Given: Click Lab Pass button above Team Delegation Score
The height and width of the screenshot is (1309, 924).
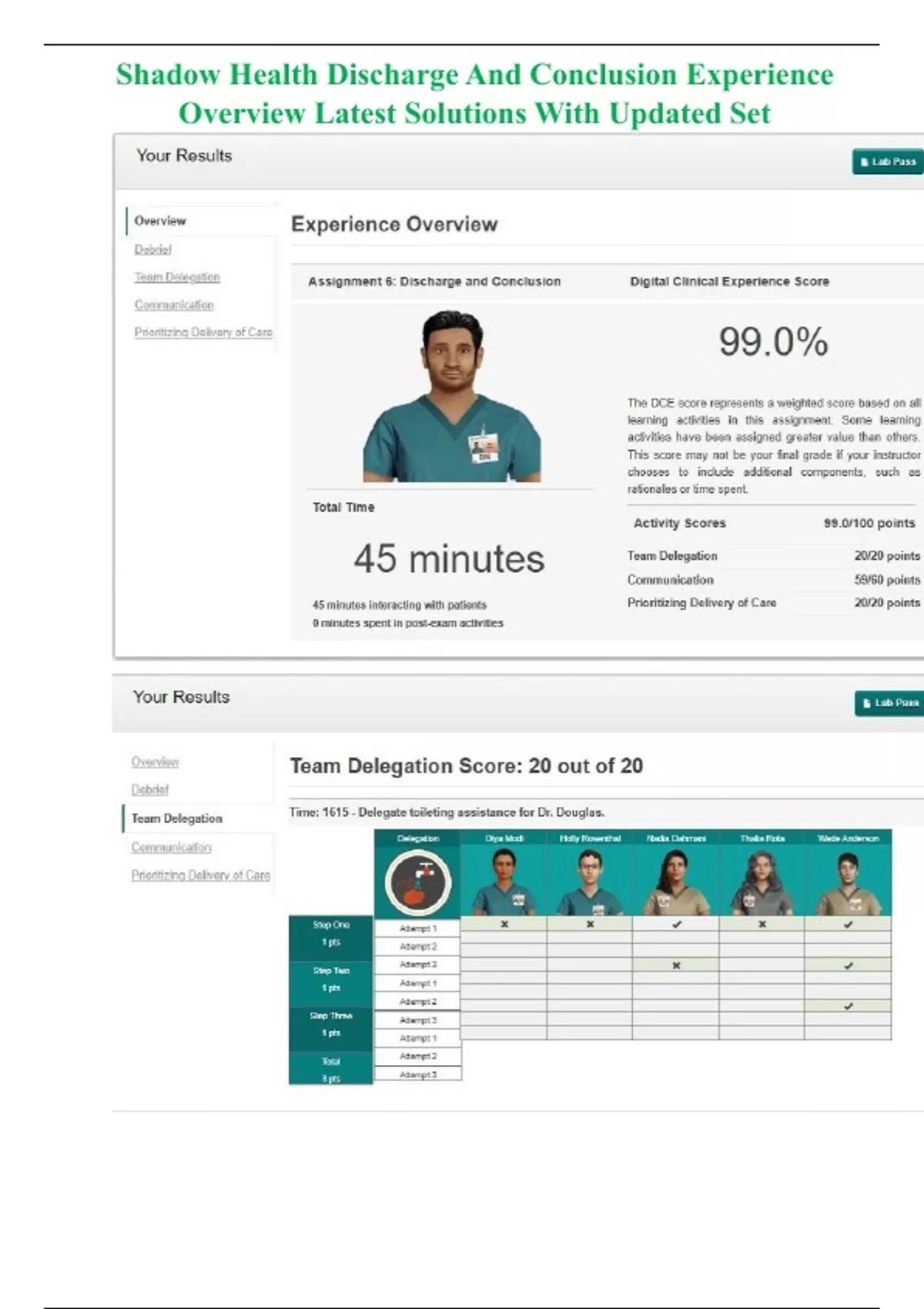Looking at the screenshot, I should pos(890,703).
